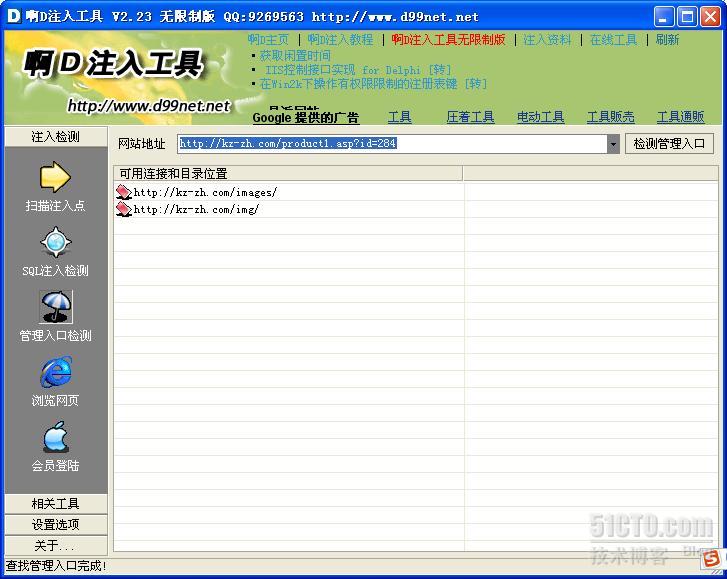Open the 注入资料 link

coord(547,40)
